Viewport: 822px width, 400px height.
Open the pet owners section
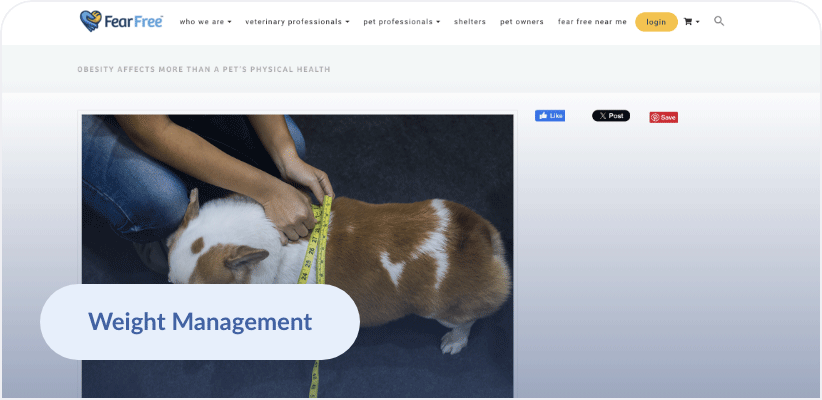(522, 22)
